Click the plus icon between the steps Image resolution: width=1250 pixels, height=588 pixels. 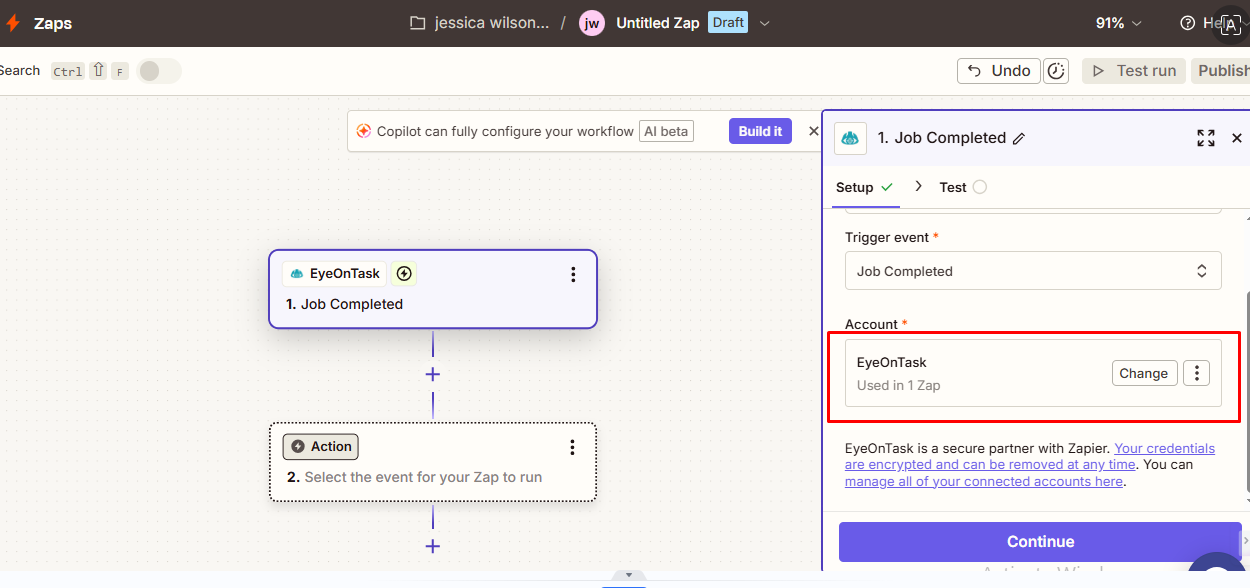(433, 374)
